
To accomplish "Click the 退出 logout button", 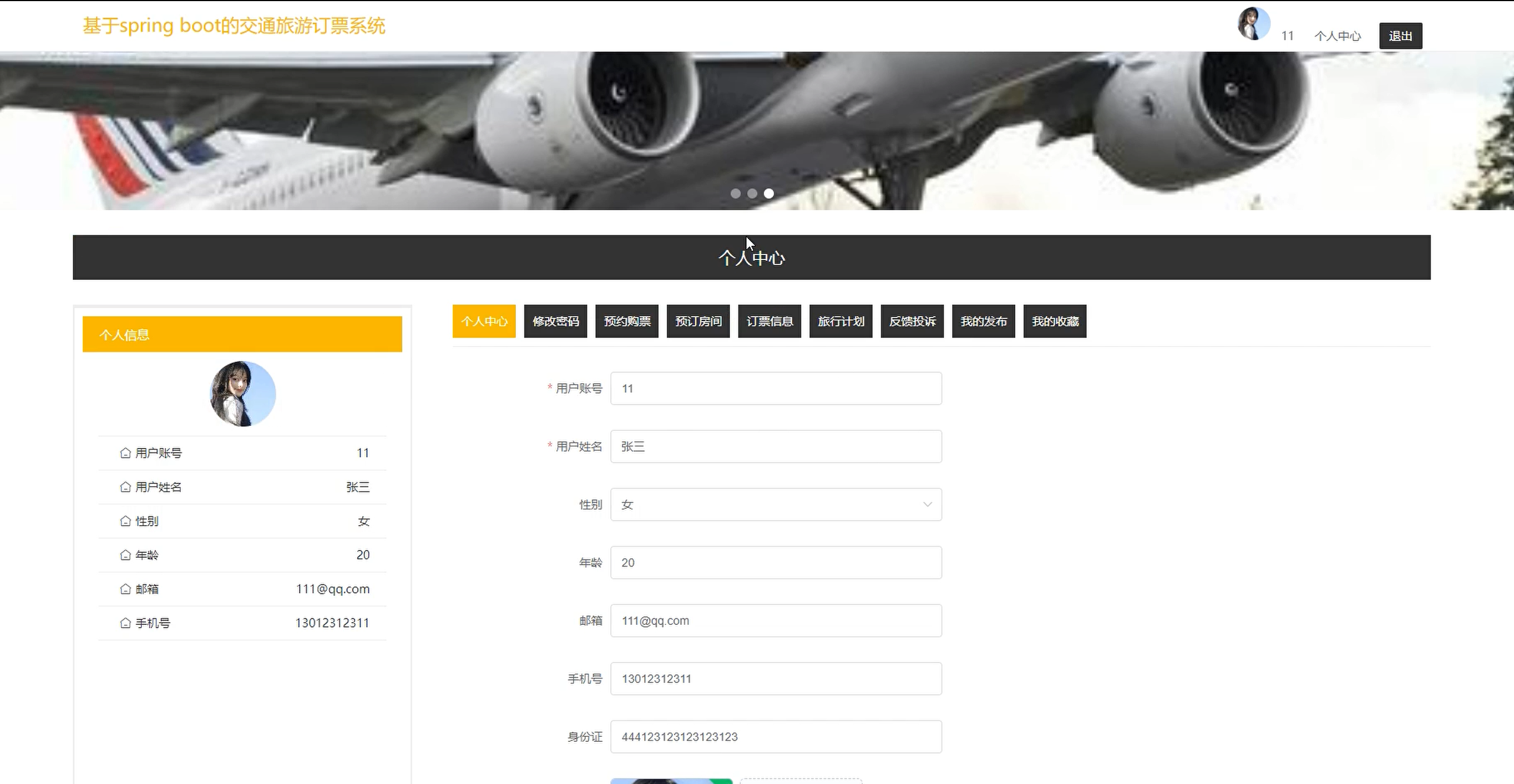I will tap(1401, 36).
